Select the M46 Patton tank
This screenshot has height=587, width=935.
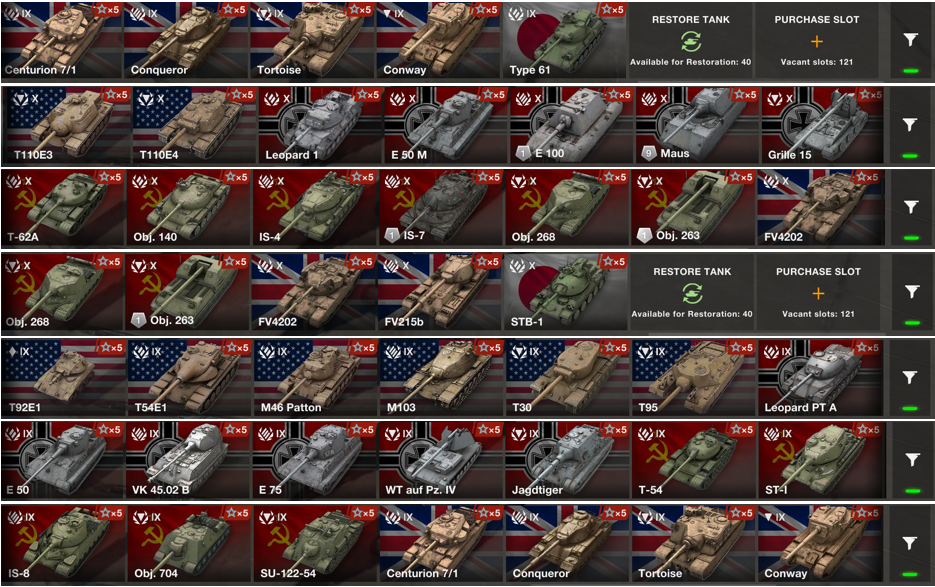tap(315, 378)
